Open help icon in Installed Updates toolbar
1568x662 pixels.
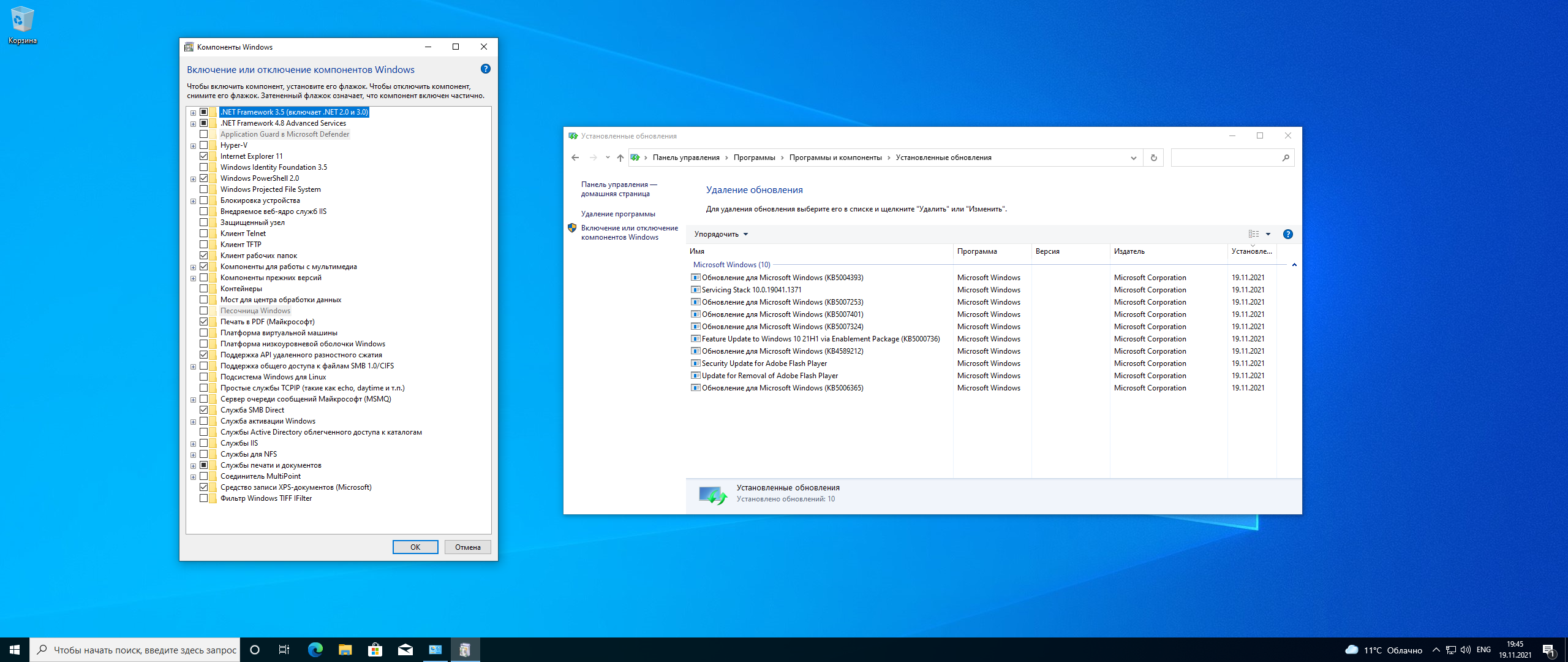(1288, 234)
